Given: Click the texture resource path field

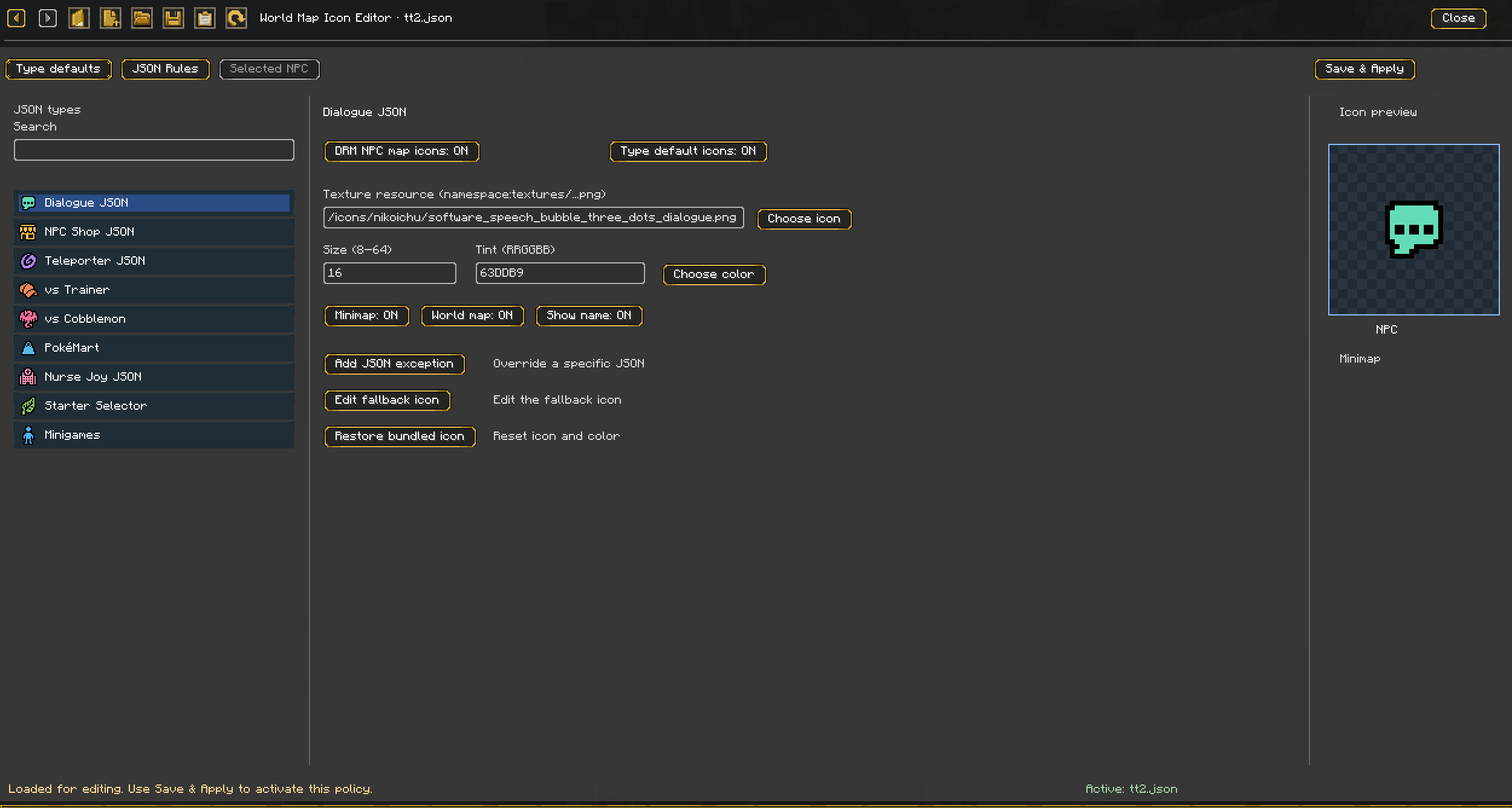Looking at the screenshot, I should click(x=533, y=218).
